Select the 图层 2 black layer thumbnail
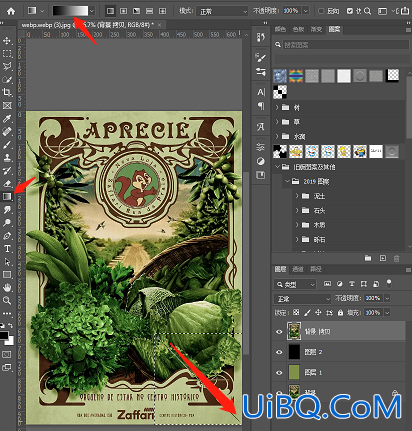412x431 pixels. pyautogui.click(x=294, y=352)
